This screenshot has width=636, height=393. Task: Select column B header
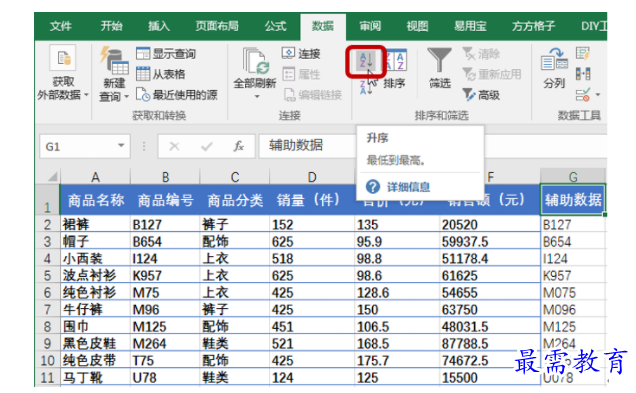pos(165,177)
